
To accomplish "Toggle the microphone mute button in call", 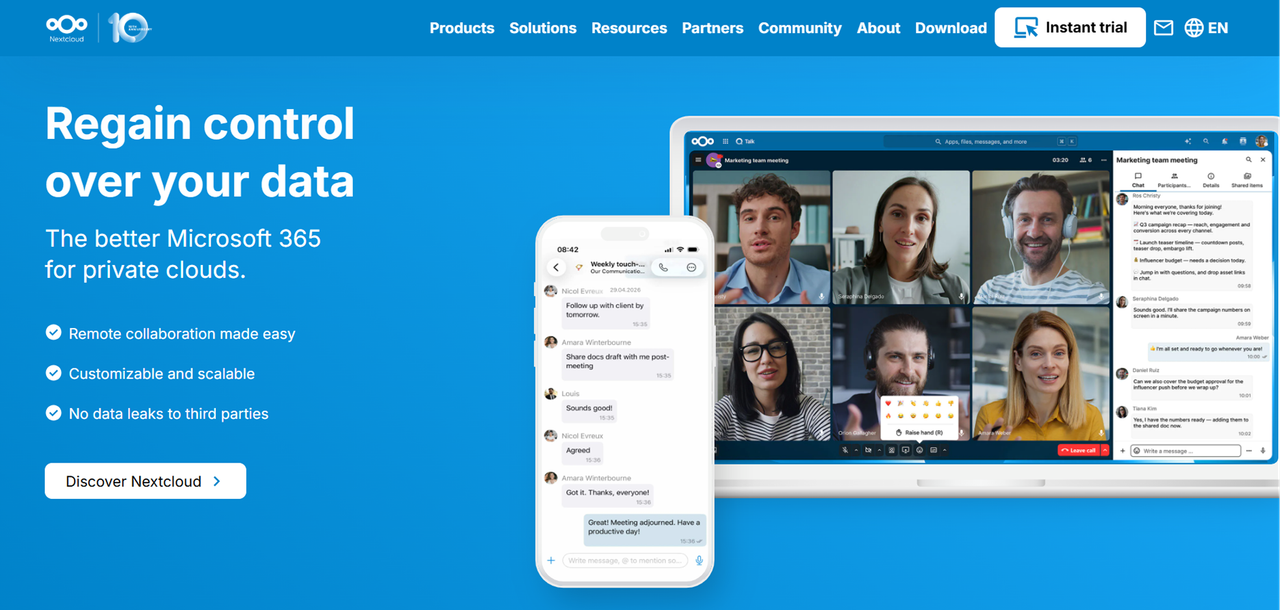I will (x=846, y=450).
